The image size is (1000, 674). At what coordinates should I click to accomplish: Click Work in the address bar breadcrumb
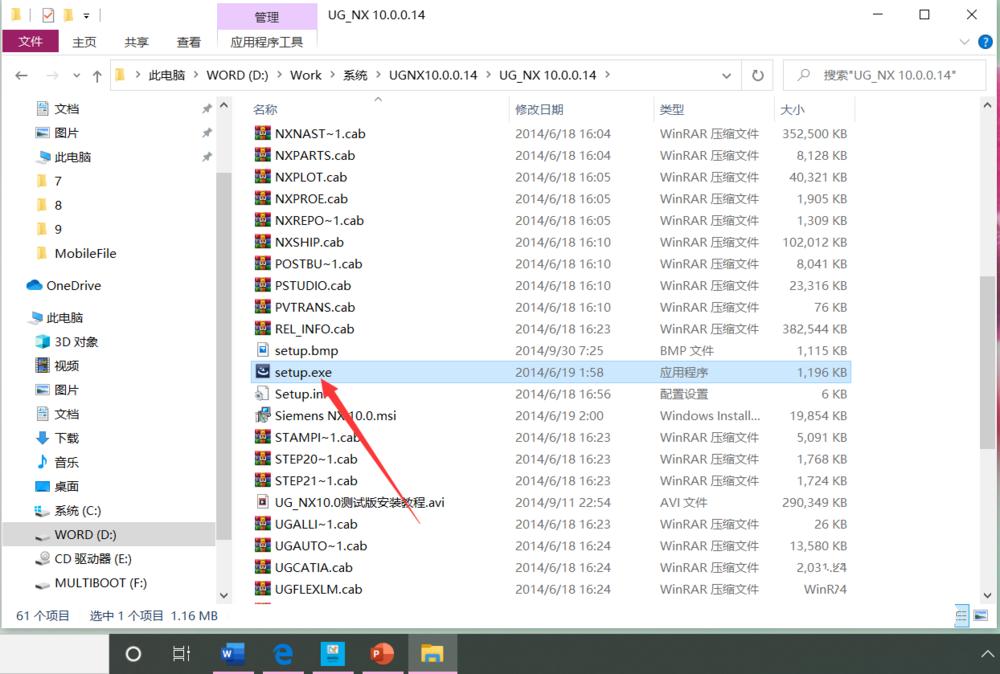click(x=306, y=75)
